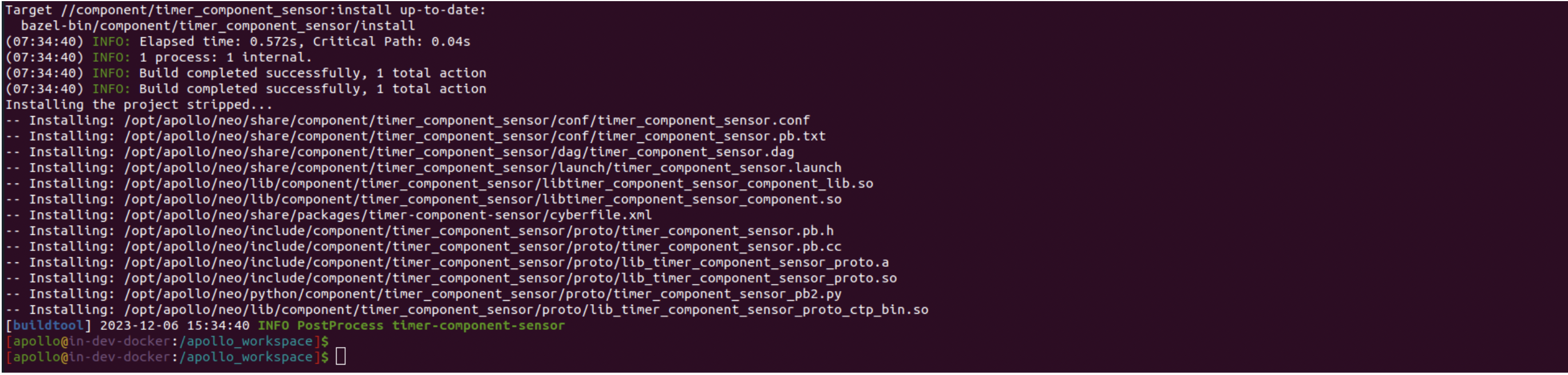Click the timer_component_sensor.pb.cc path

(x=482, y=247)
